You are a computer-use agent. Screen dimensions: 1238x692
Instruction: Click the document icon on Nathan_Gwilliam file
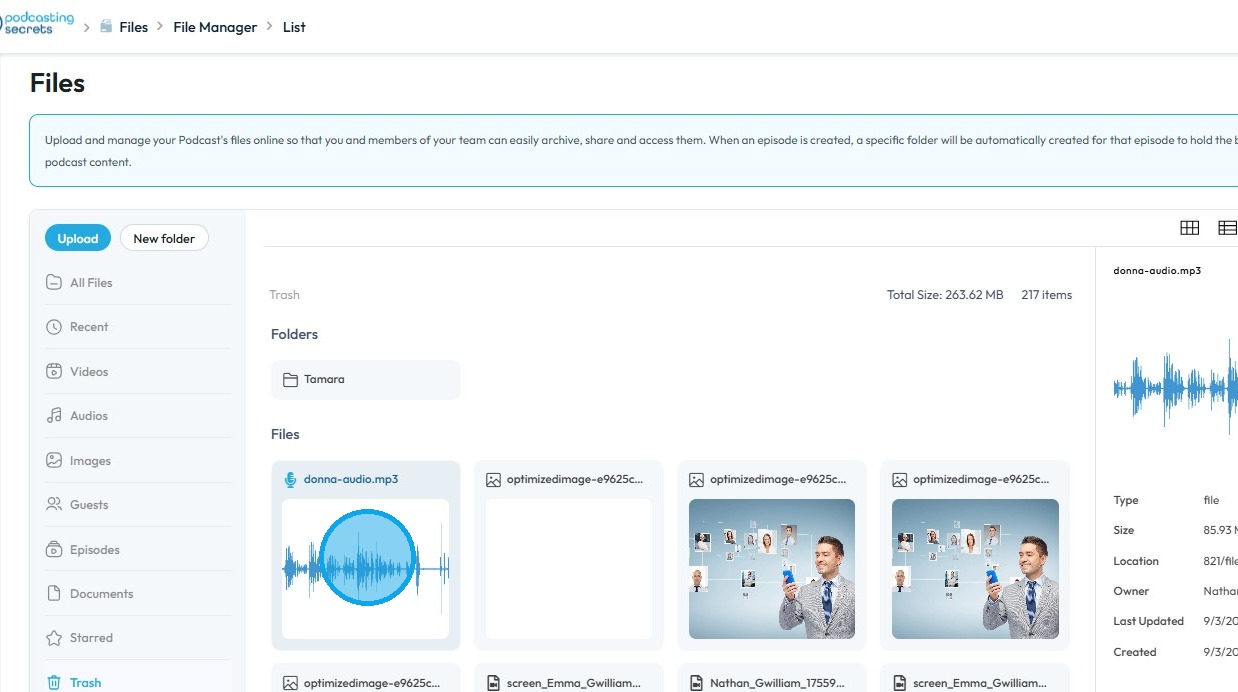tap(696, 683)
